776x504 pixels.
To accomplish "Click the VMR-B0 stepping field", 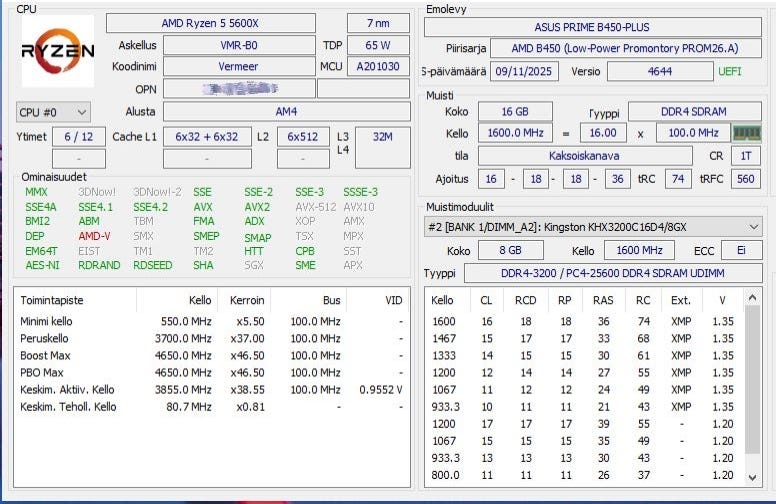I will pos(239,45).
